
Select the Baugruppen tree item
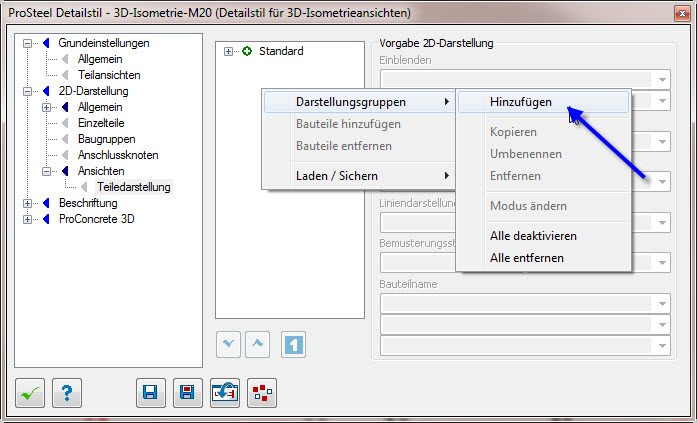(x=107, y=139)
